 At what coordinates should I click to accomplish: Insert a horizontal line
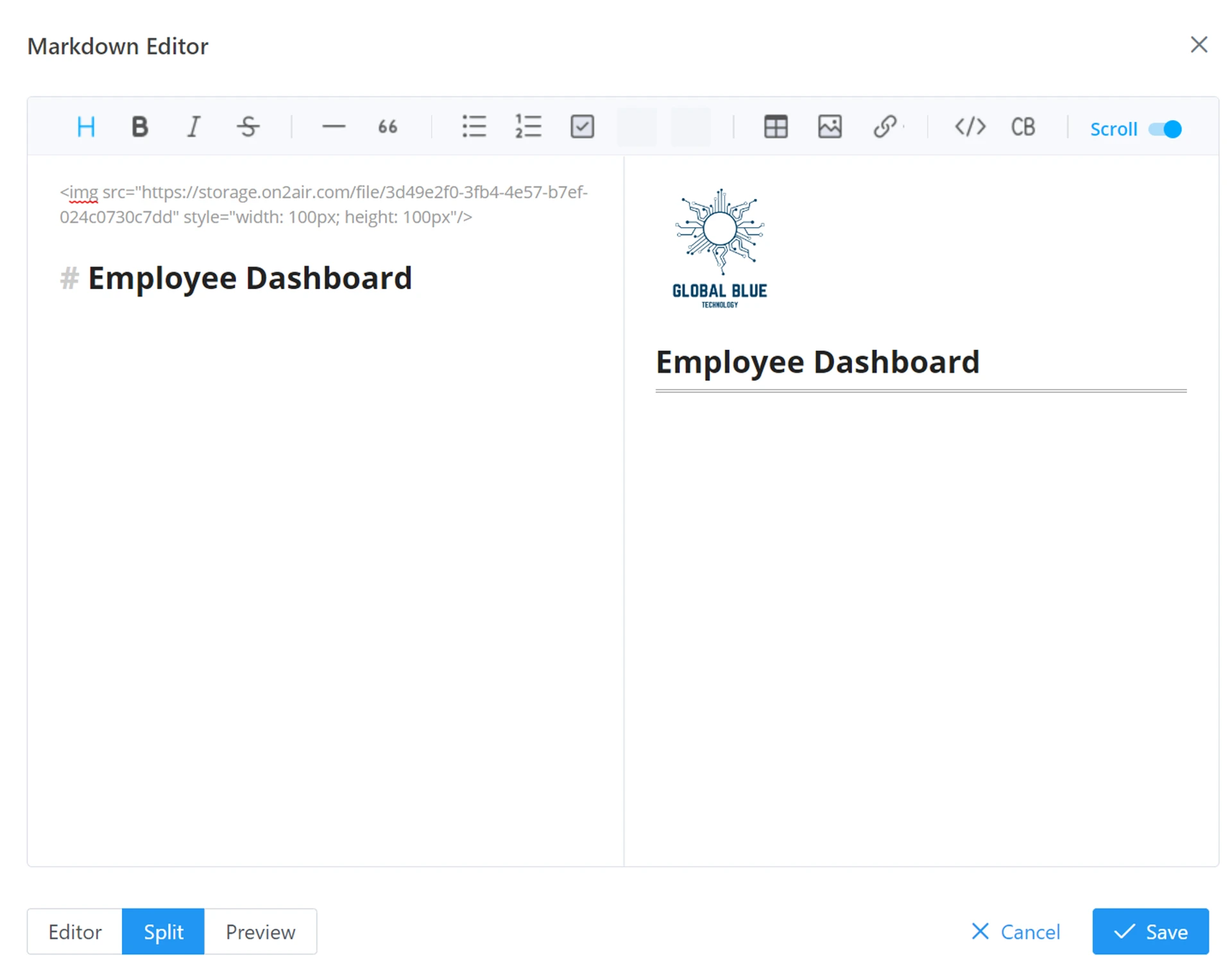pyautogui.click(x=333, y=126)
